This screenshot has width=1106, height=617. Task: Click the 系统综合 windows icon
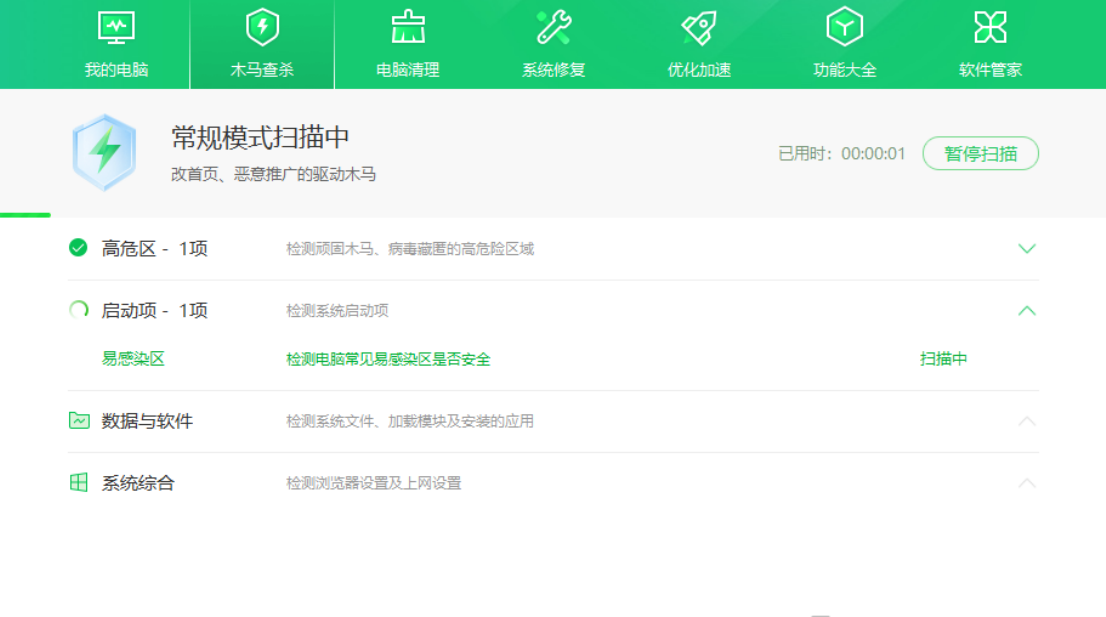[x=79, y=483]
